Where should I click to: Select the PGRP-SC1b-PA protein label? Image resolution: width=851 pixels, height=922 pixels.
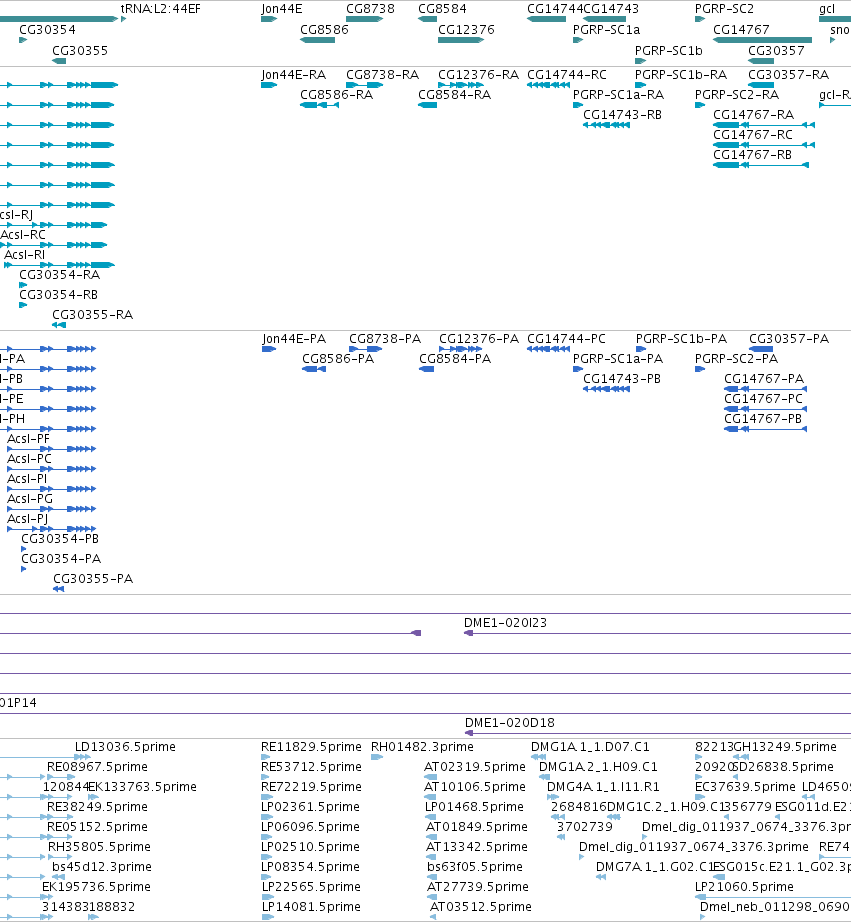point(681,339)
